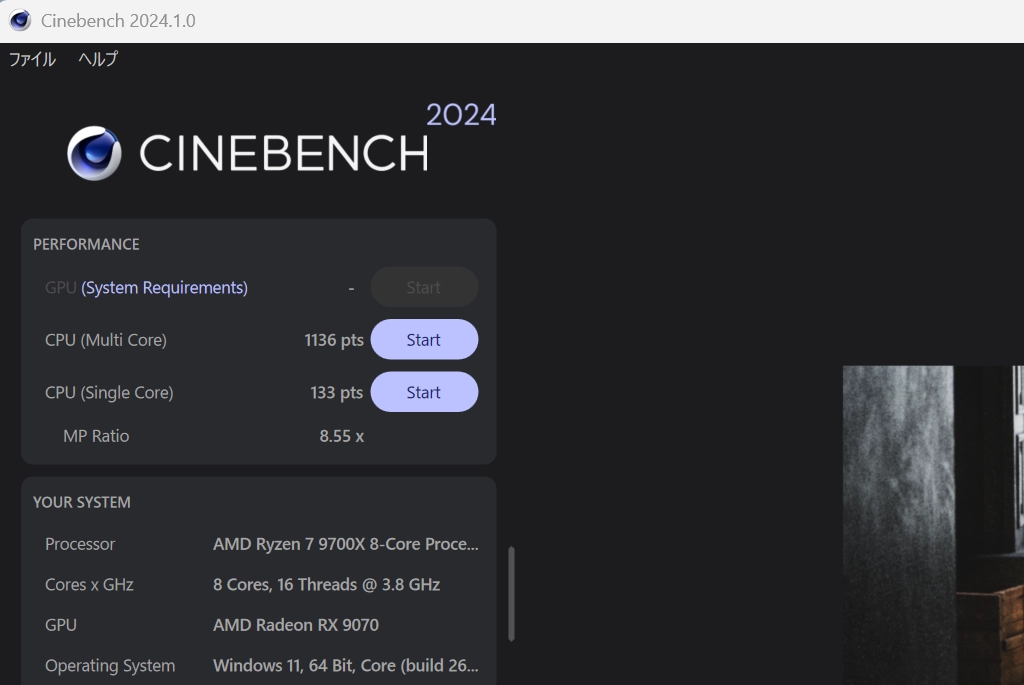Click the Cores x GHz label
The height and width of the screenshot is (685, 1024).
click(x=89, y=584)
